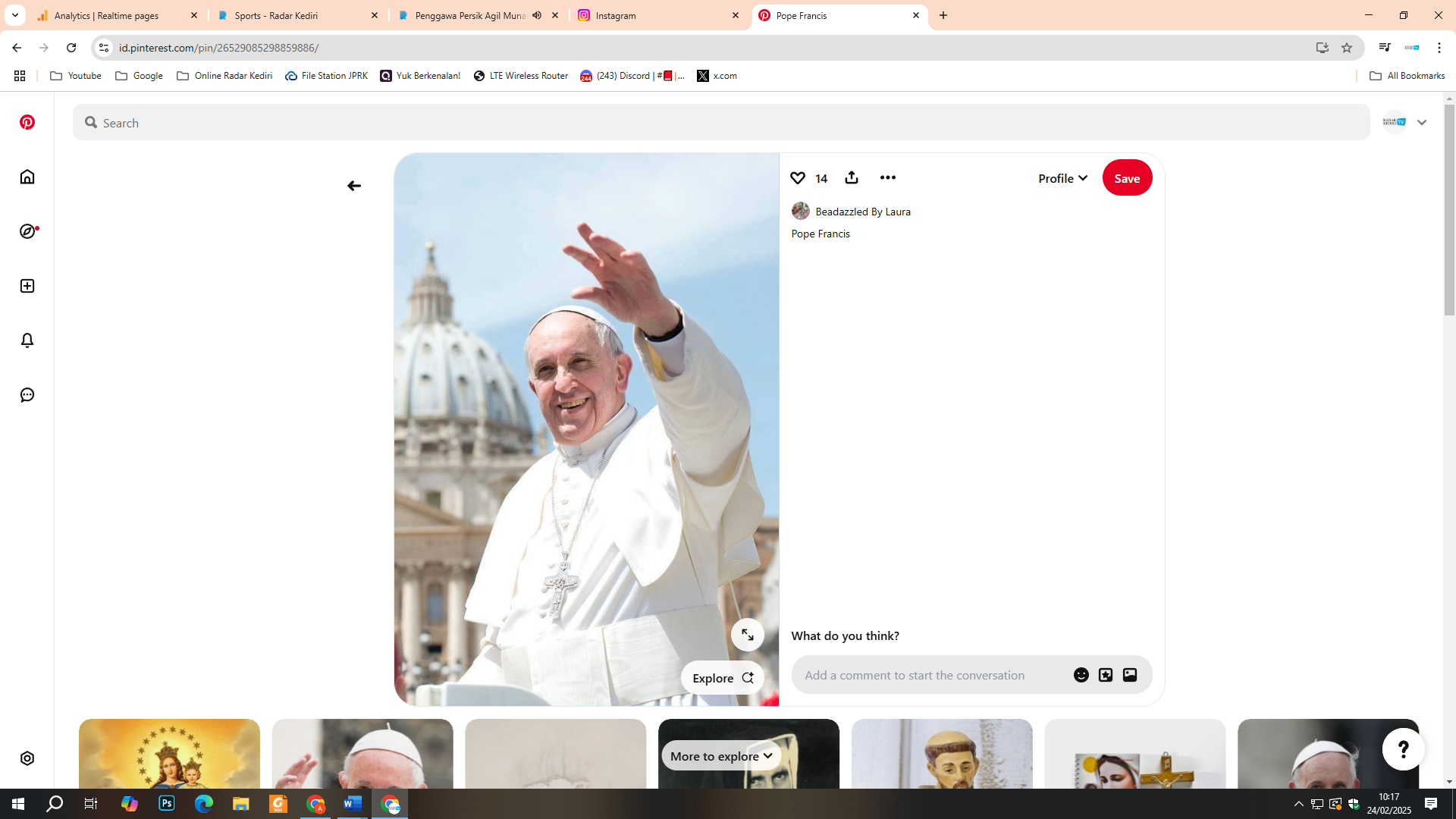This screenshot has width=1456, height=819.
Task: Click the emoji picker in comment box
Action: [x=1081, y=675]
